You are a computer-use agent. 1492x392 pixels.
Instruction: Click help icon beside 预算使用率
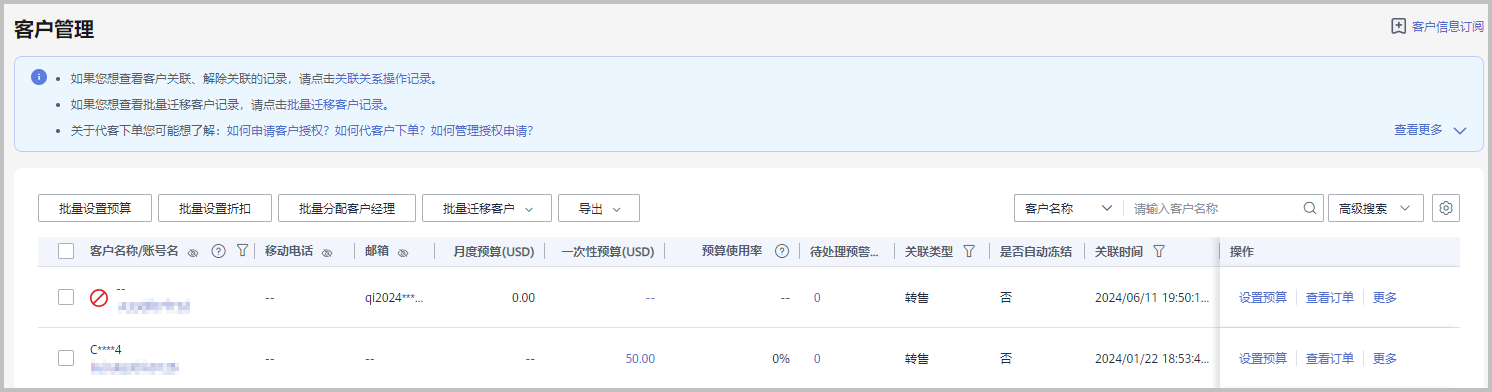(782, 252)
